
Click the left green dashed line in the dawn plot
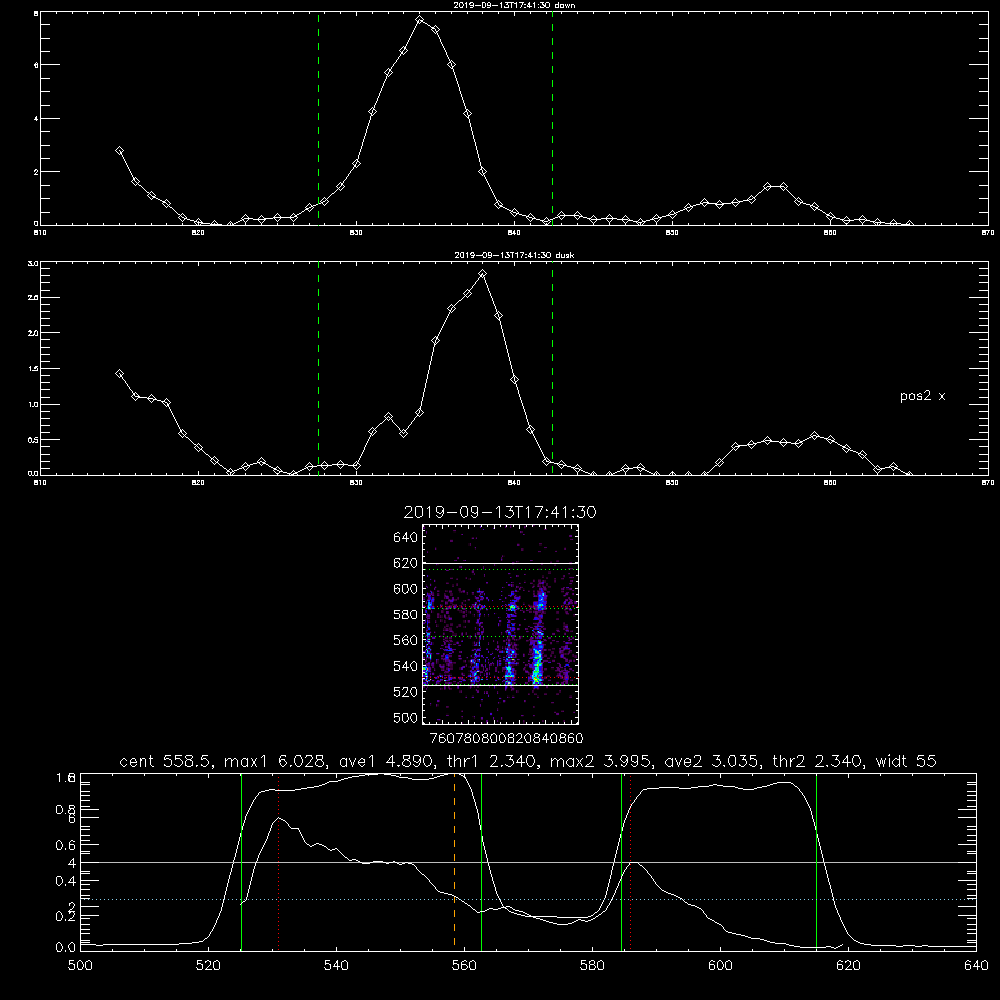[318, 118]
